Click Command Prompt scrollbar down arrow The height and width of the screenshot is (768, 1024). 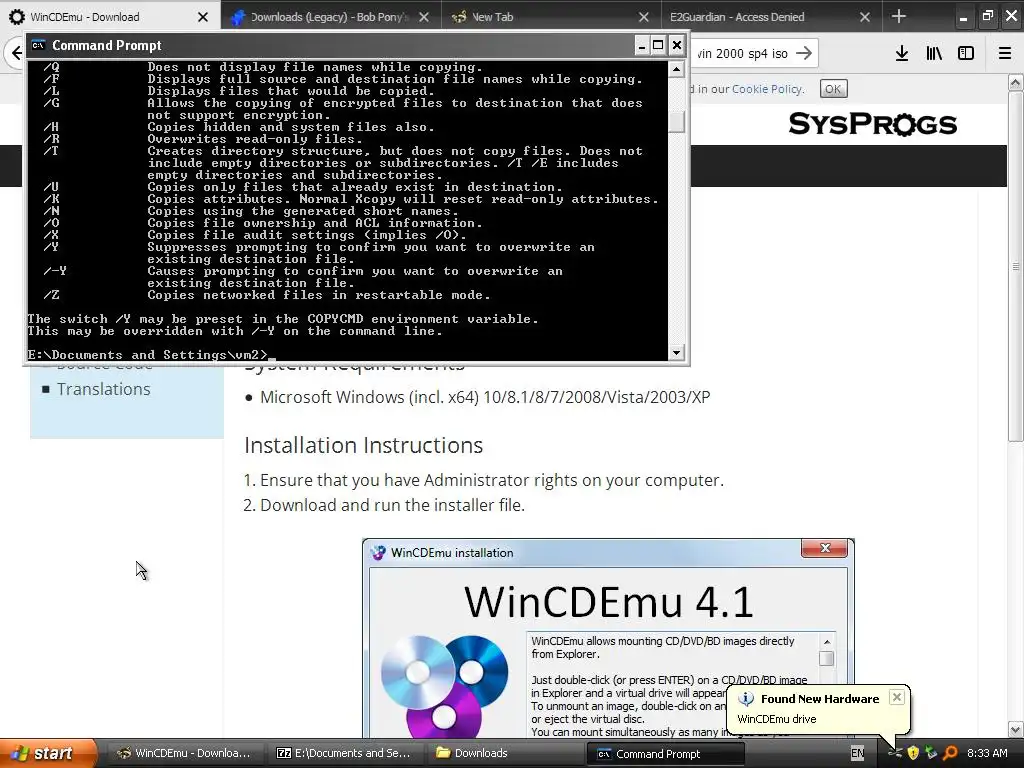point(677,353)
